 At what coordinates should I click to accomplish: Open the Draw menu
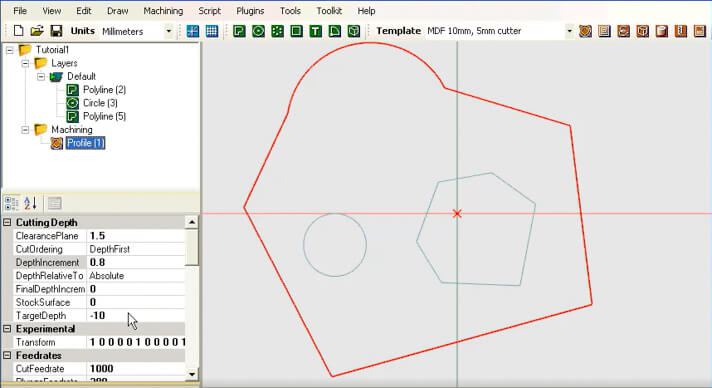tap(118, 10)
